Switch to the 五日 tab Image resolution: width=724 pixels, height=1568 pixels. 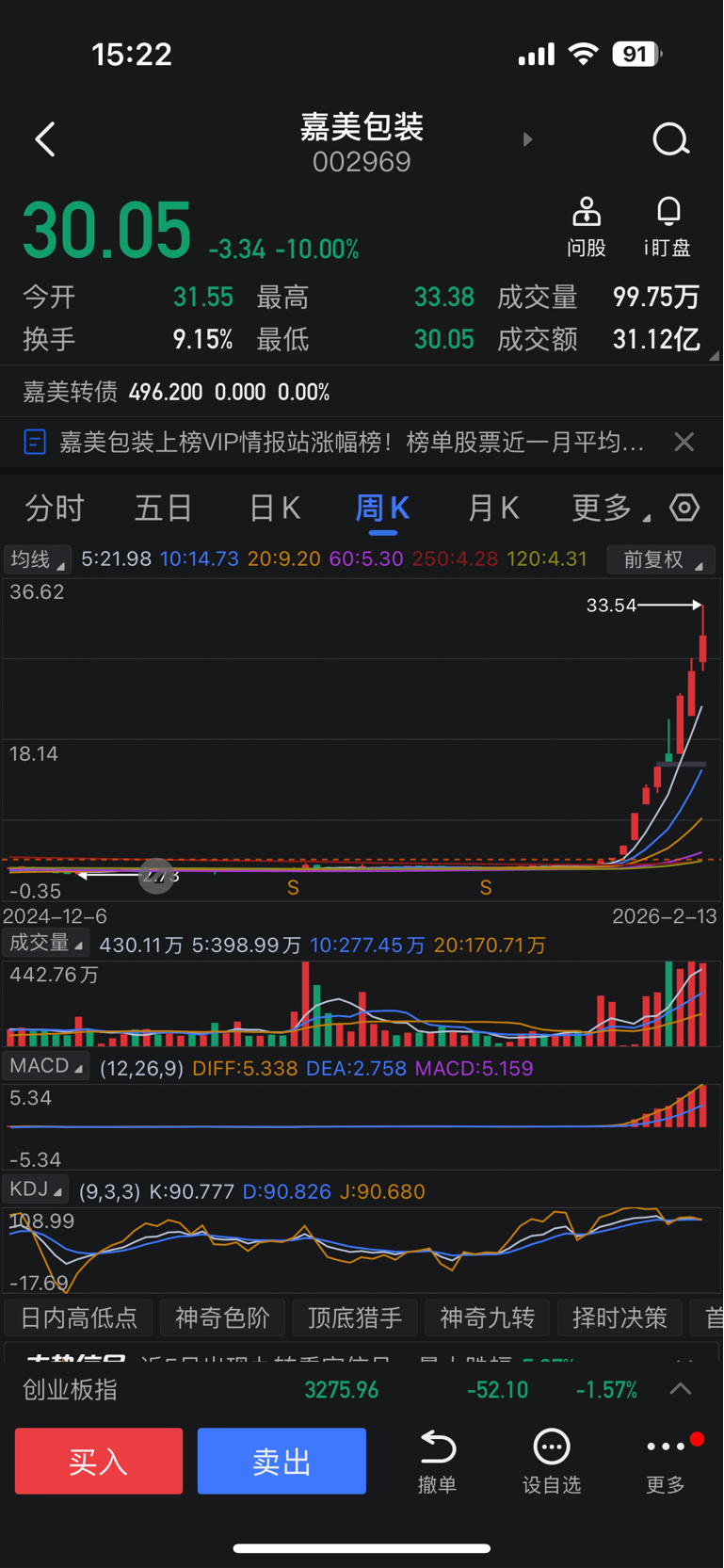164,509
